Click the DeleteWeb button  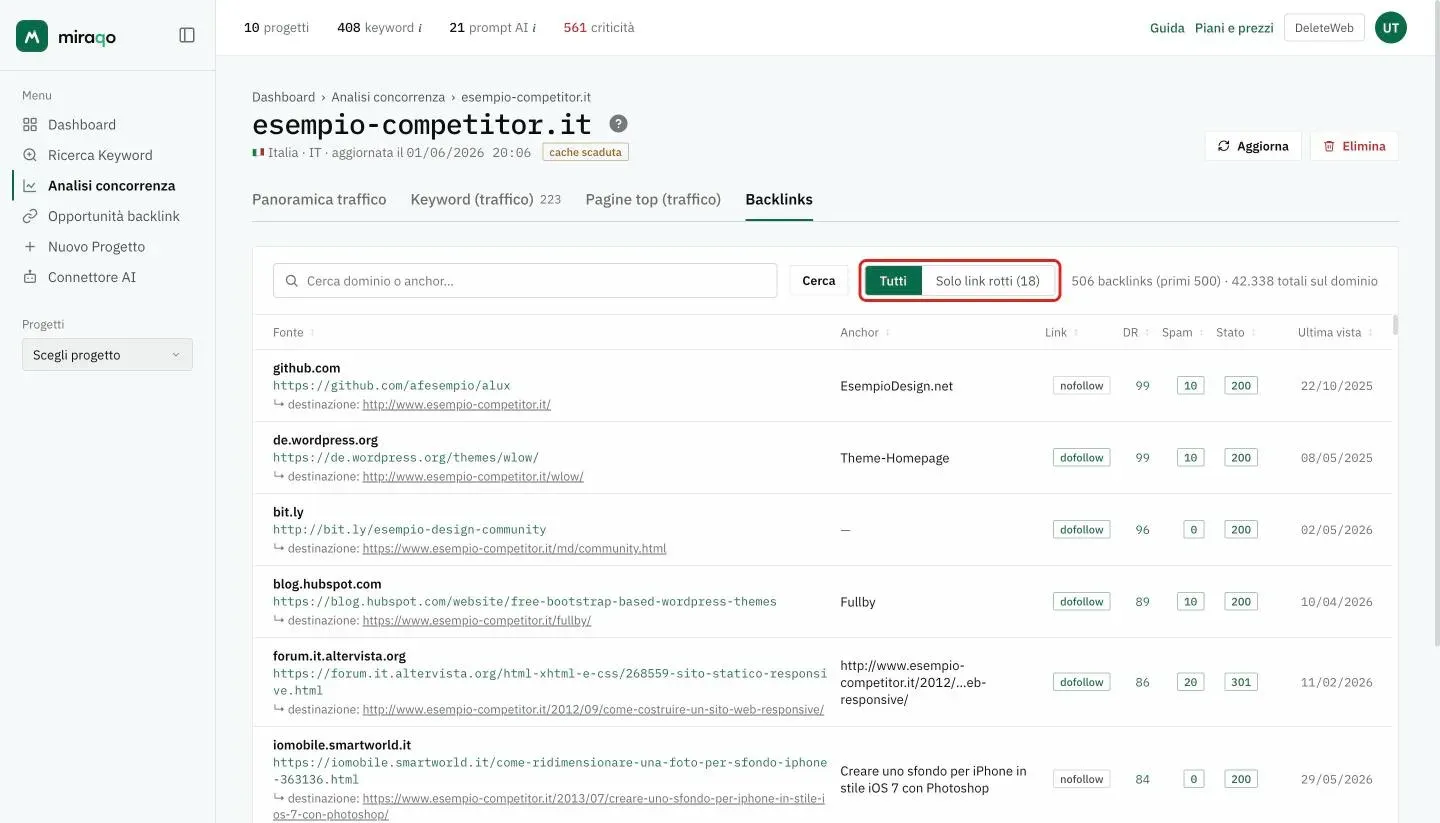pyautogui.click(x=1324, y=28)
